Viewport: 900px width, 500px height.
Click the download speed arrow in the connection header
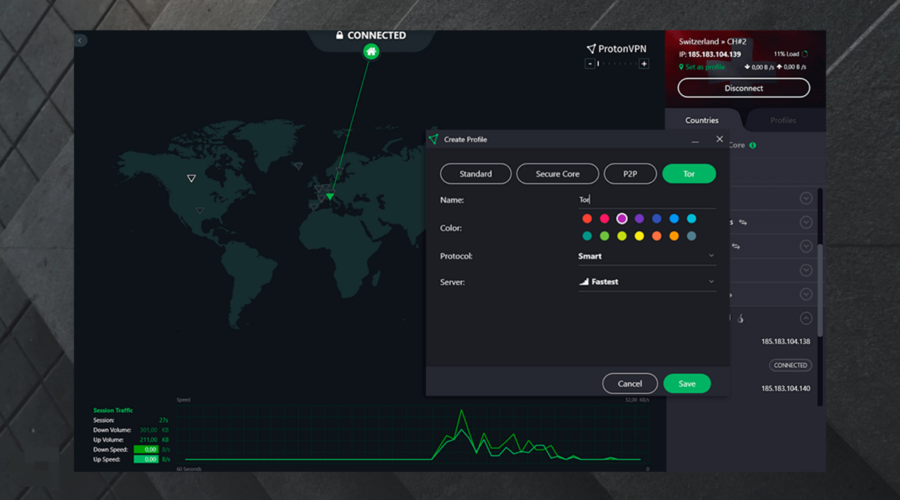[747, 67]
